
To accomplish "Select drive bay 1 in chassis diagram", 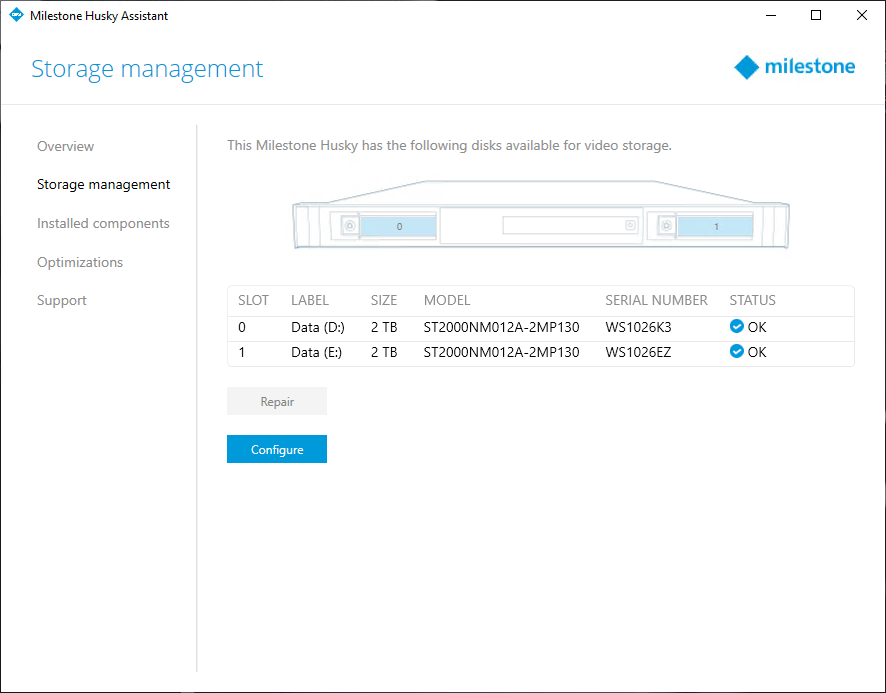I will point(715,227).
